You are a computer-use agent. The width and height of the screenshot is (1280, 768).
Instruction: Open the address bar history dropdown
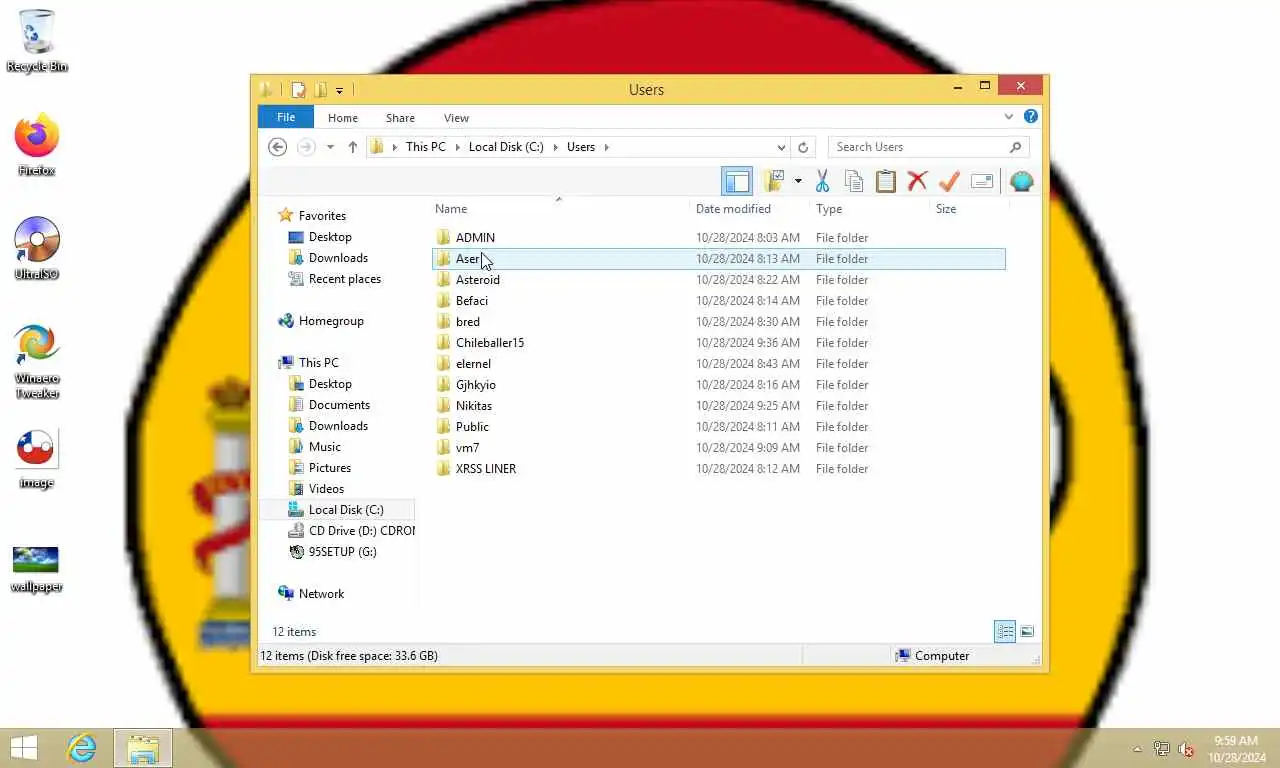781,147
